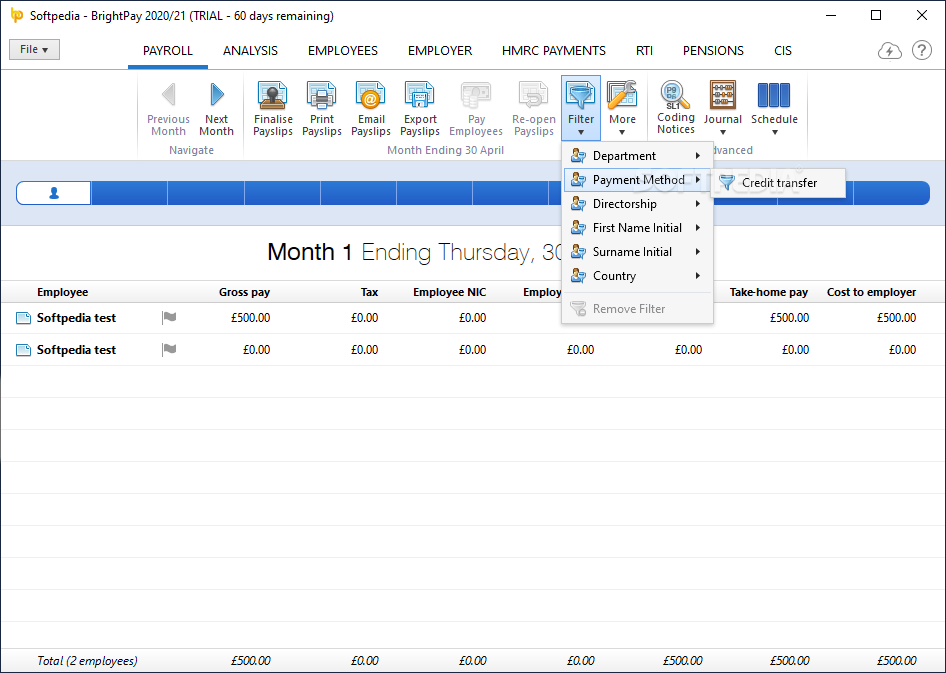The width and height of the screenshot is (946, 673).
Task: Click Email Payslips icon
Action: 370,95
